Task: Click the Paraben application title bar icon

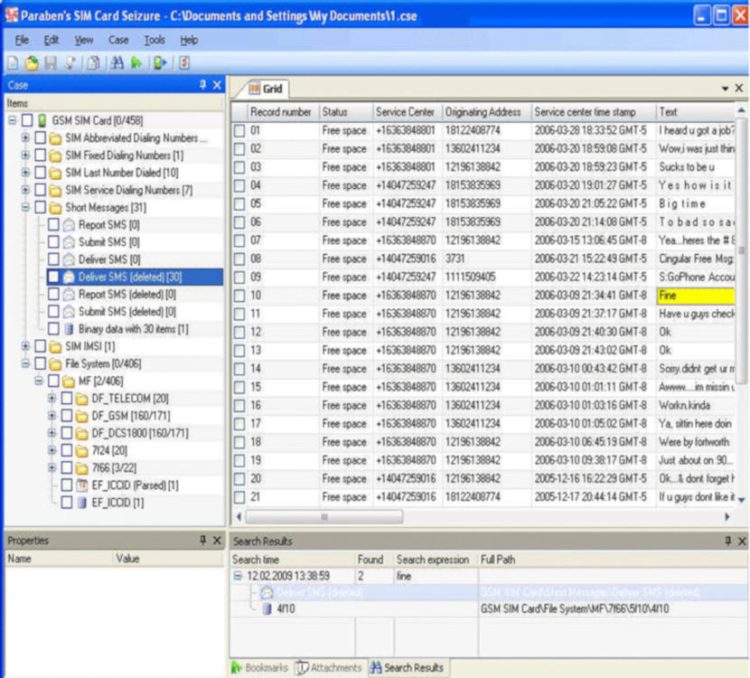Action: tap(11, 15)
